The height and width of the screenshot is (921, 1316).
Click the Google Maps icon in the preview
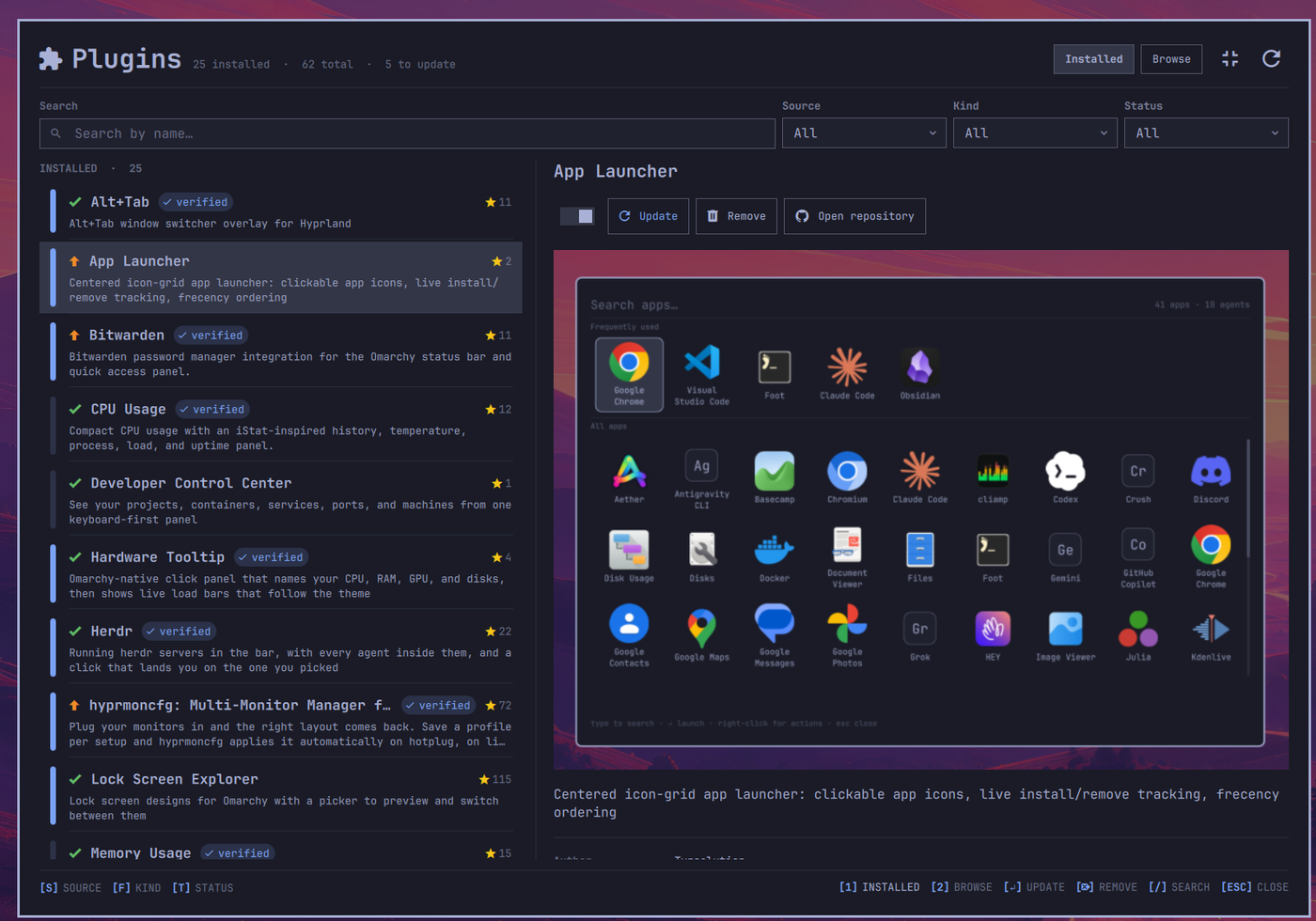point(701,627)
